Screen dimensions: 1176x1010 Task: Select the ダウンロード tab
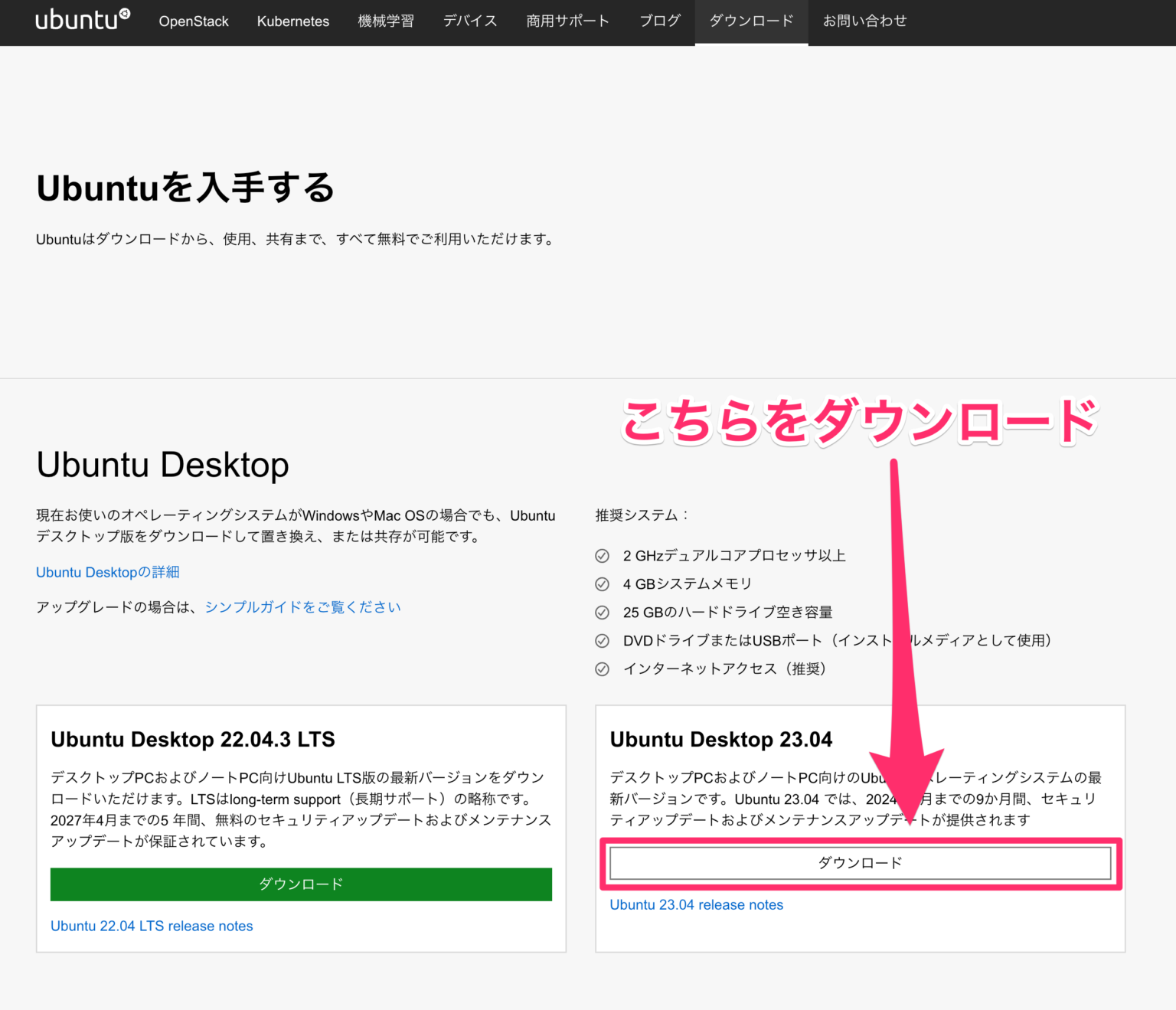pos(750,21)
